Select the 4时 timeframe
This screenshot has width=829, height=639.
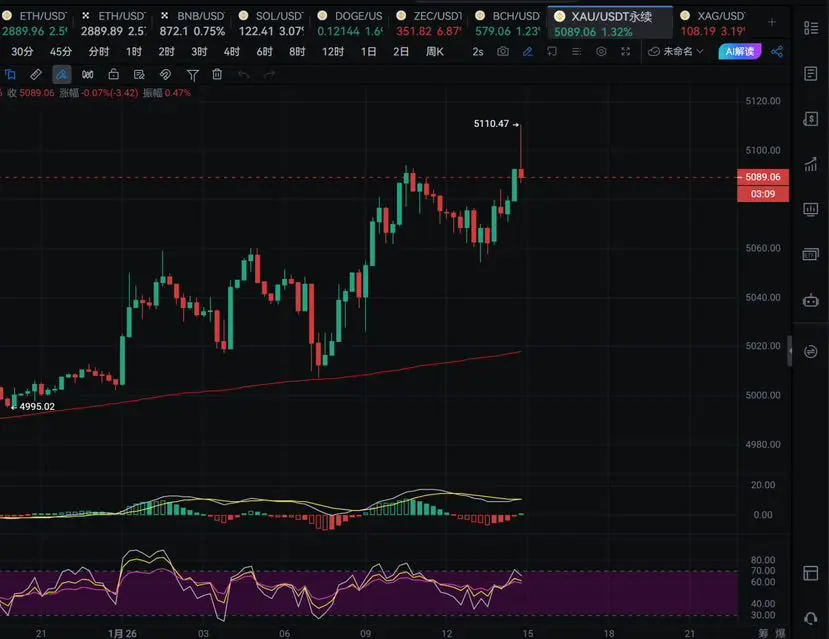pos(232,51)
